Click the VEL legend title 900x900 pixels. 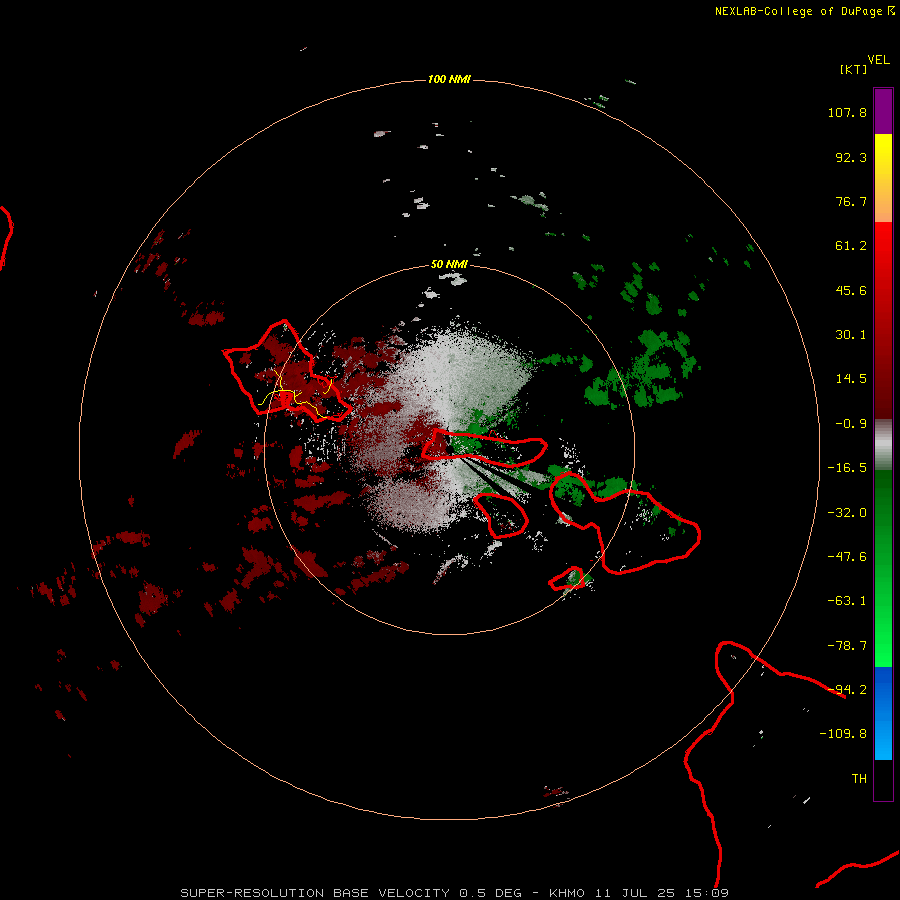coord(878,60)
